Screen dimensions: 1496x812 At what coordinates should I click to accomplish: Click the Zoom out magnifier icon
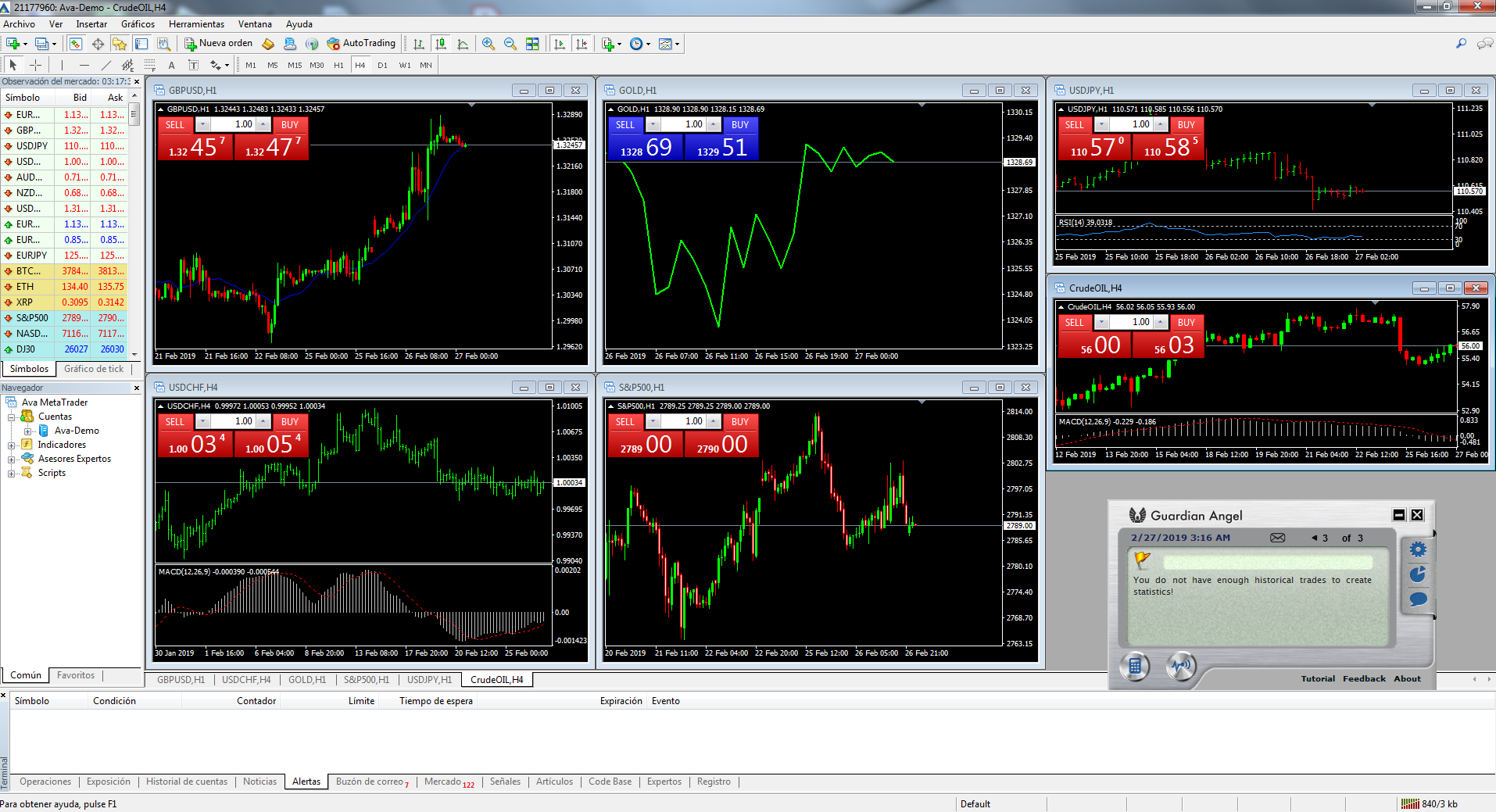(x=510, y=44)
